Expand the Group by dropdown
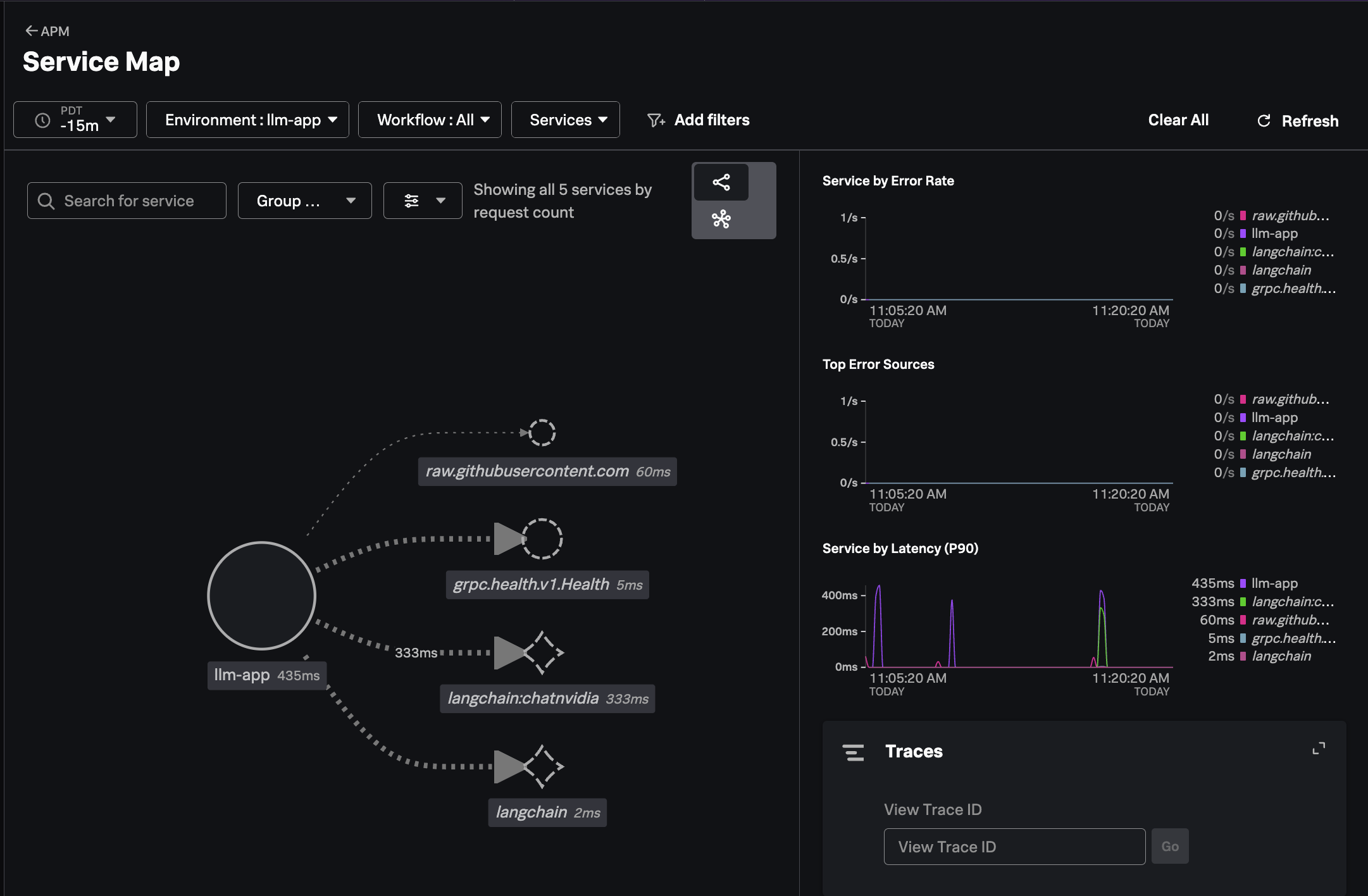1368x896 pixels. [x=304, y=201]
